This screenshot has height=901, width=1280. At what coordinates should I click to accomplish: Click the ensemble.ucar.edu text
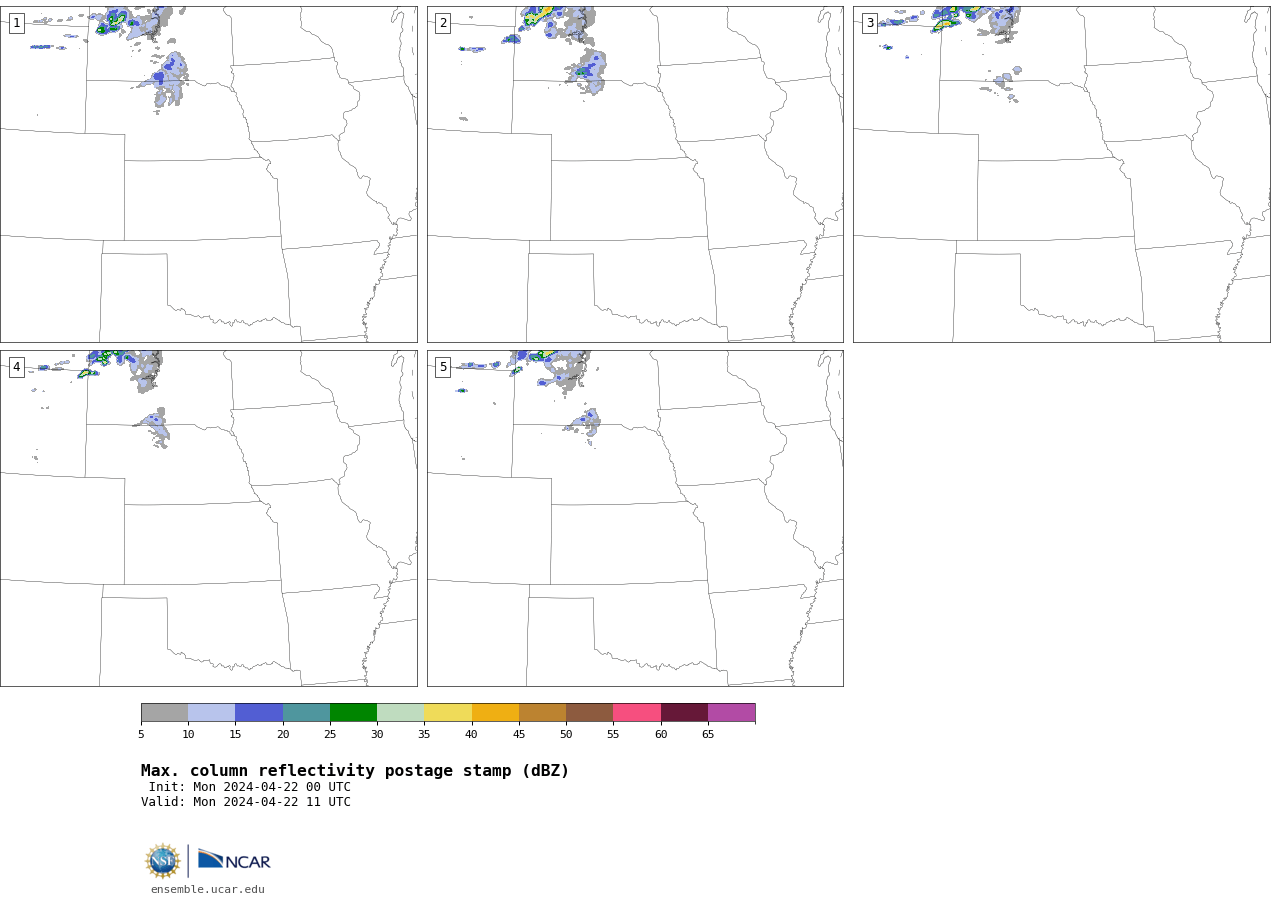click(208, 890)
